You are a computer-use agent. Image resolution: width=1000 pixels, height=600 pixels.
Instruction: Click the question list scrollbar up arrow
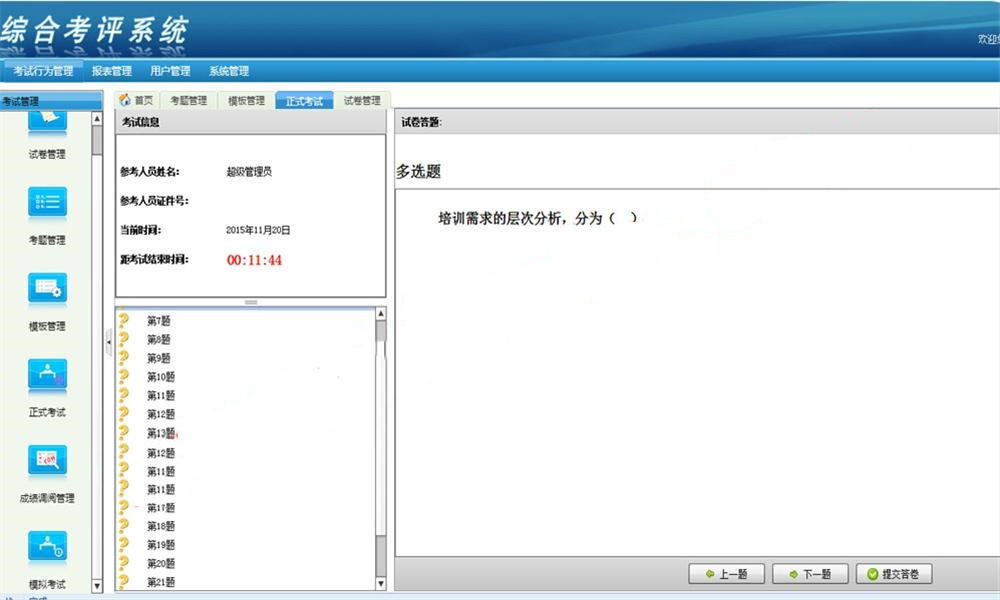point(381,314)
